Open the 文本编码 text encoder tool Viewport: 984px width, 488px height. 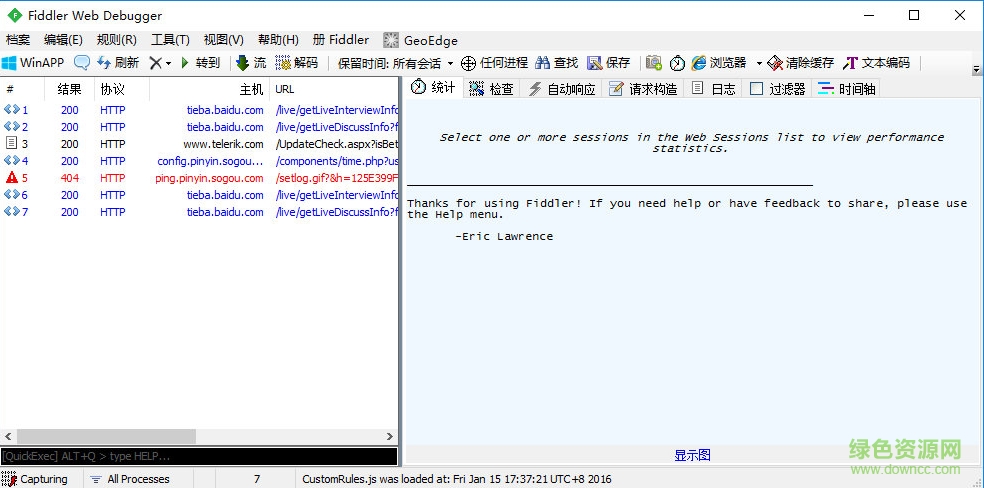point(876,63)
